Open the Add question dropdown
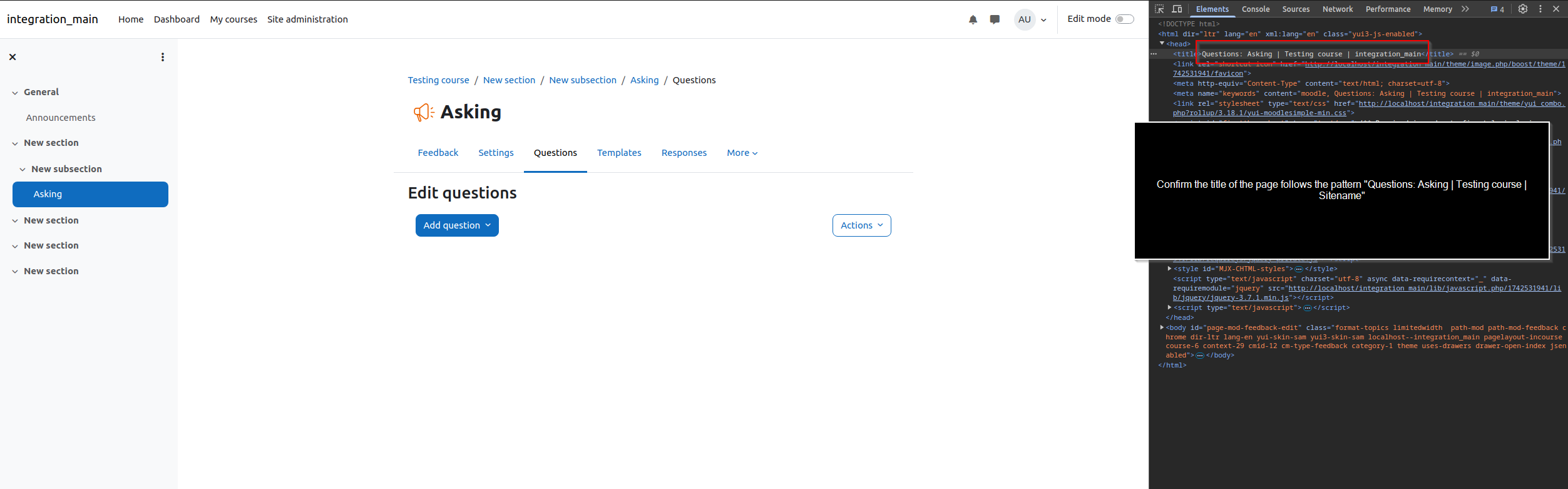Viewport: 1568px width, 489px height. tap(457, 225)
